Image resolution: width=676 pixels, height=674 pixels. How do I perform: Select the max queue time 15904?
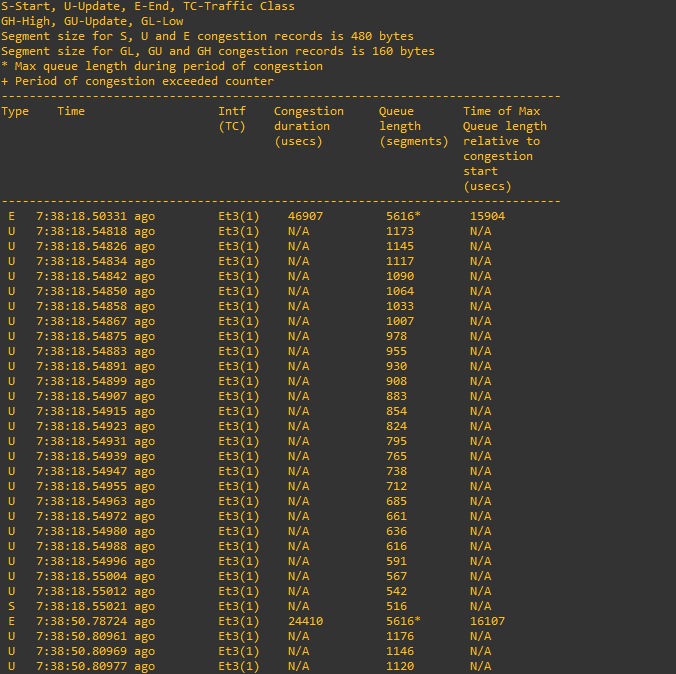[487, 216]
